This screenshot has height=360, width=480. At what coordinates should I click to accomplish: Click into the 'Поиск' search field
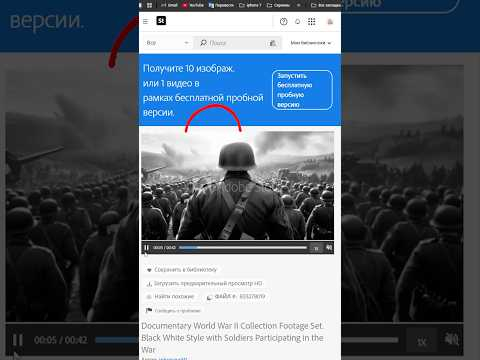coord(232,43)
